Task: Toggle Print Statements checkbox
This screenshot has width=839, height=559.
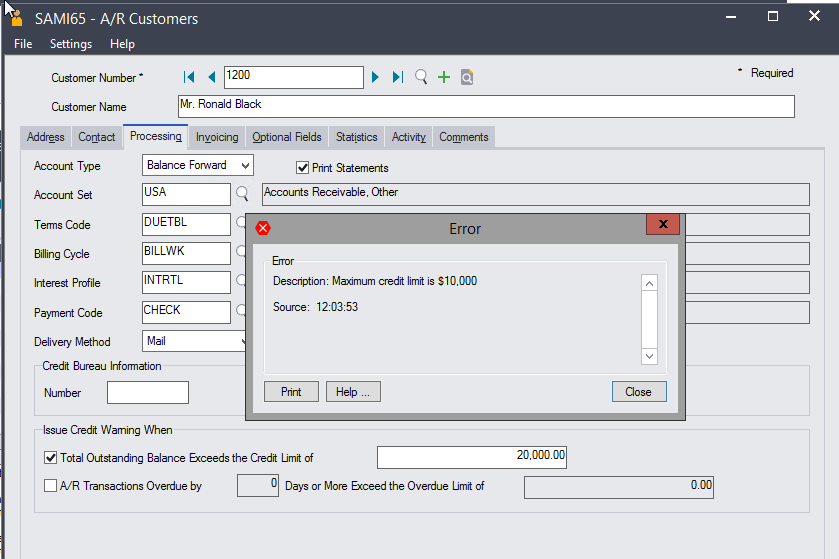Action: point(303,168)
